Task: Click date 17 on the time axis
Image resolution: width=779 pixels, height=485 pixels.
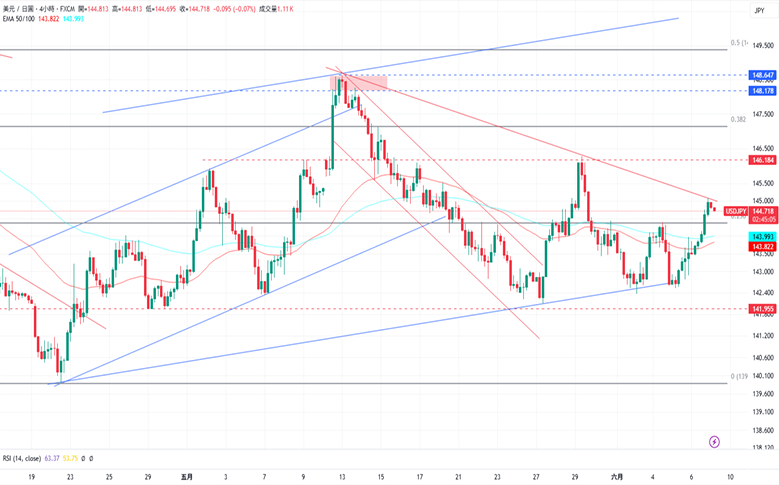Action: pyautogui.click(x=419, y=477)
